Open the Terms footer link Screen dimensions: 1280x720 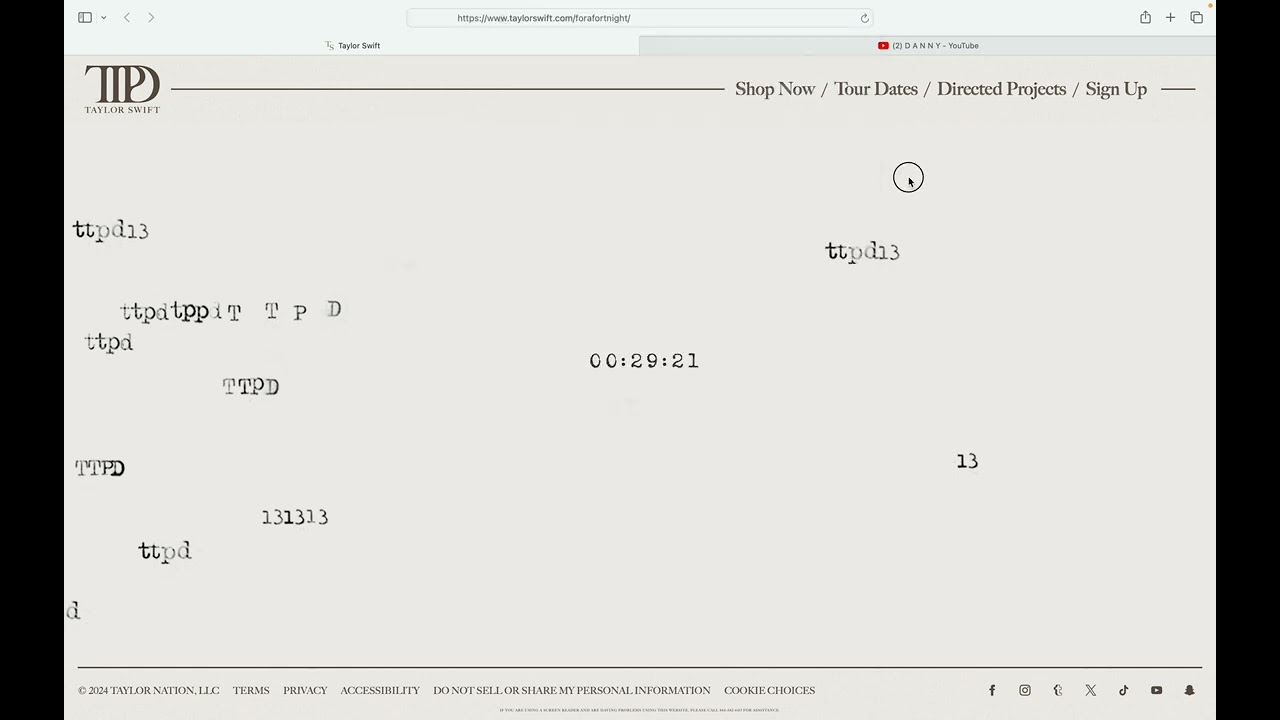[251, 690]
